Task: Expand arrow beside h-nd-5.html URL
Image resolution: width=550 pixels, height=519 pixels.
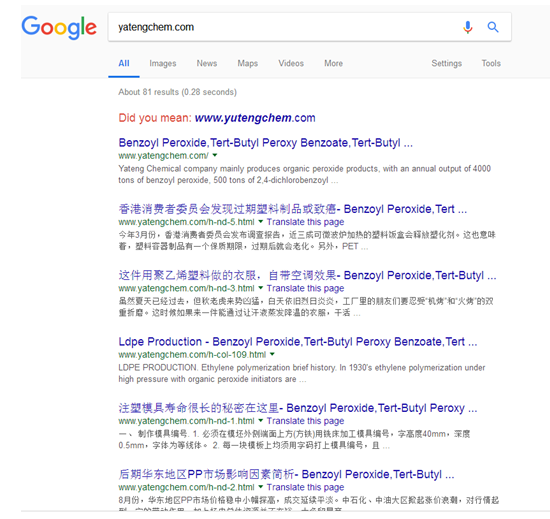Action: coord(261,221)
